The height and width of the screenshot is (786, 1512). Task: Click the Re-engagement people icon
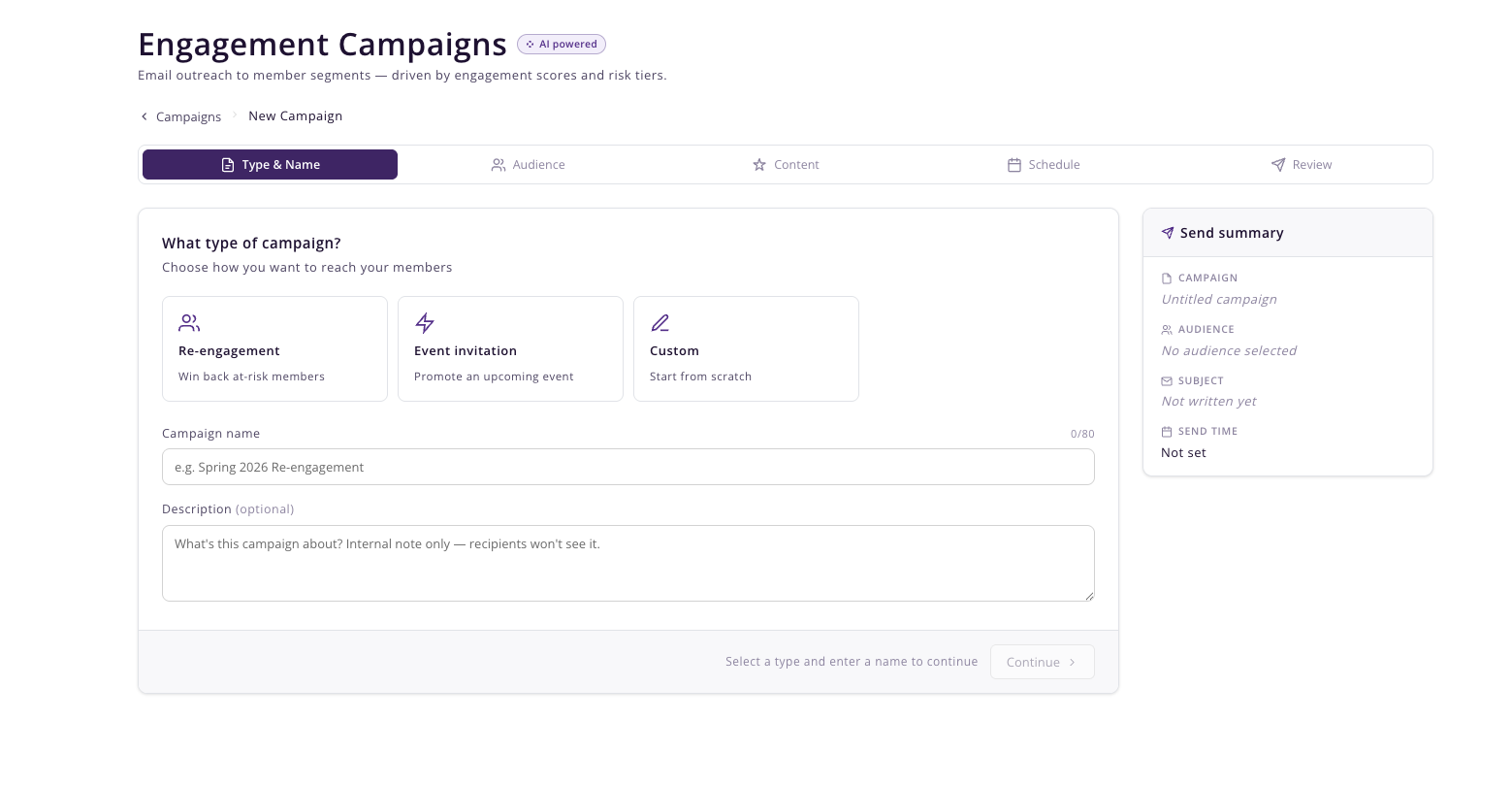[x=189, y=322]
